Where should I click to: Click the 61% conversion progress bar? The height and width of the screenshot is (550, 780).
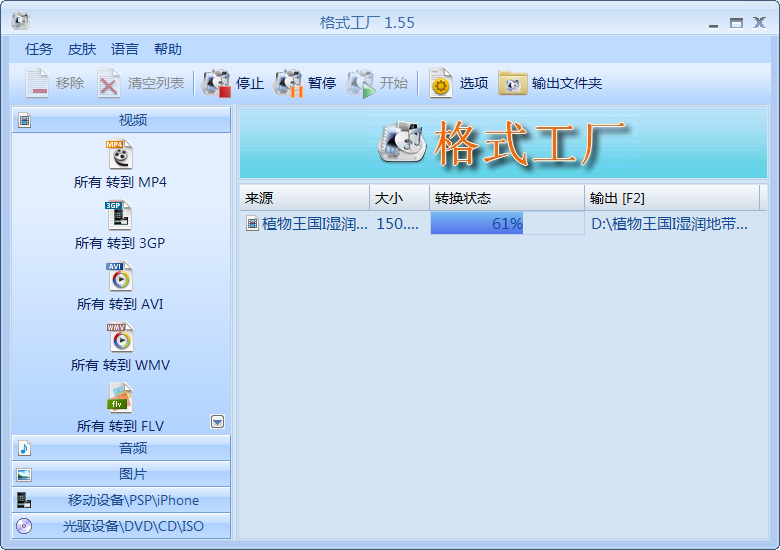(x=507, y=224)
